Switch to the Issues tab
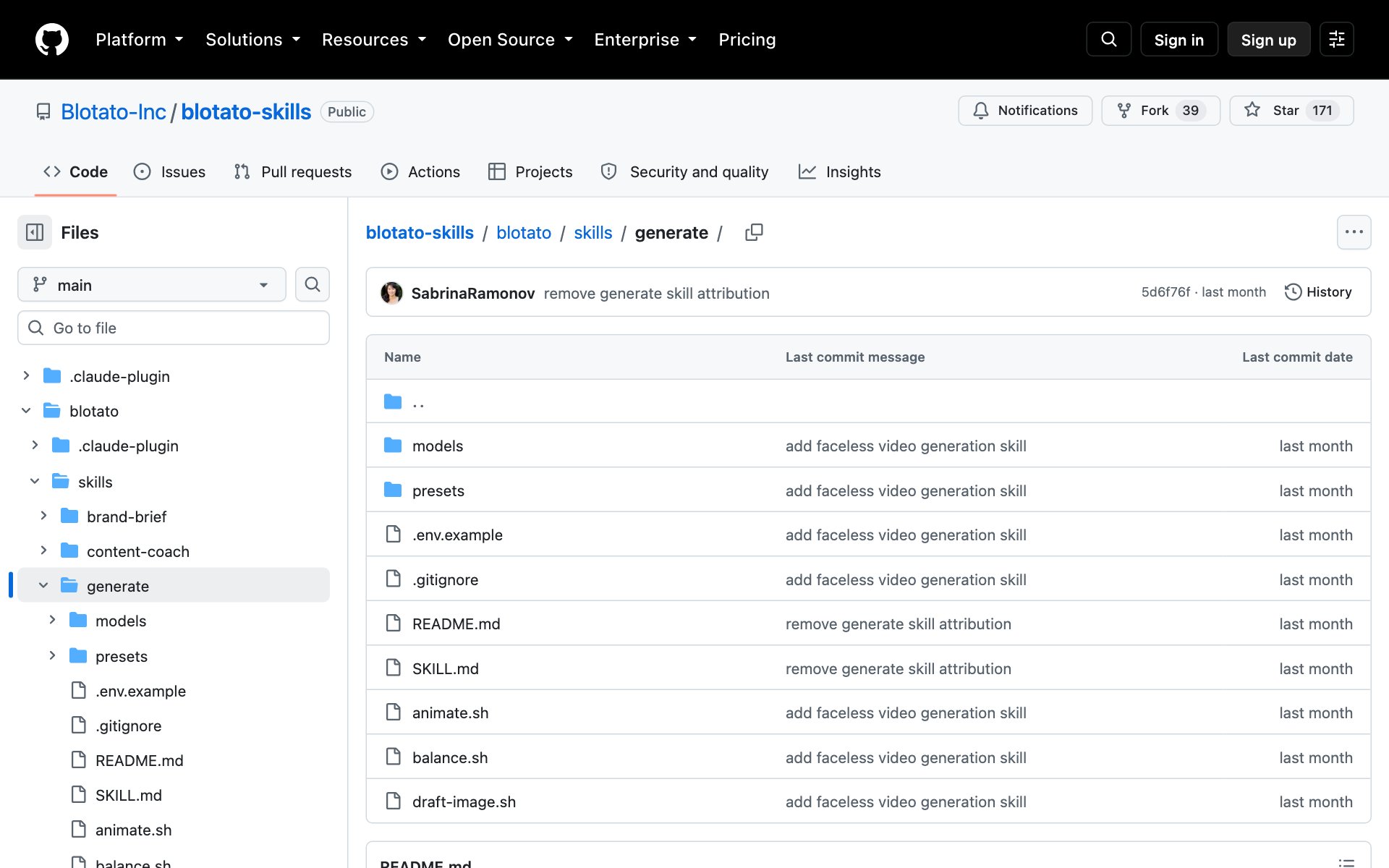 tap(169, 171)
